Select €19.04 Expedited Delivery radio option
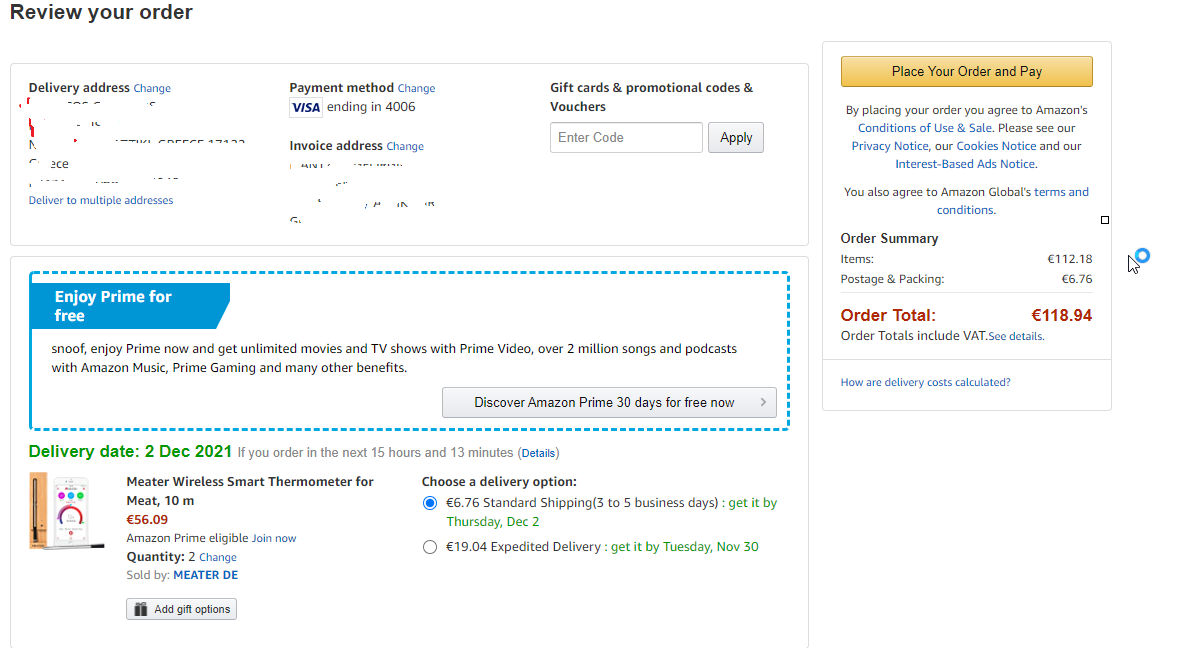The width and height of the screenshot is (1191, 648). click(x=430, y=547)
